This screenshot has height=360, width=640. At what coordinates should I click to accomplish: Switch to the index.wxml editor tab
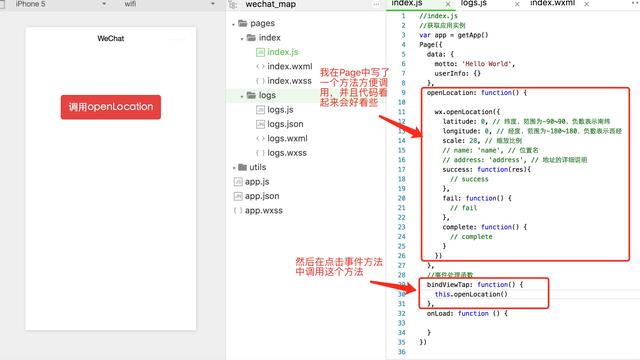[552, 3]
